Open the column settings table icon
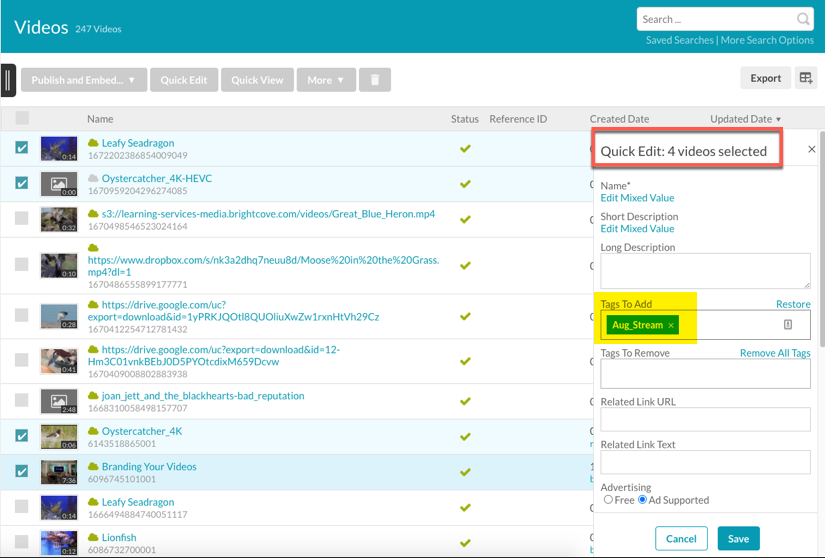 806,78
